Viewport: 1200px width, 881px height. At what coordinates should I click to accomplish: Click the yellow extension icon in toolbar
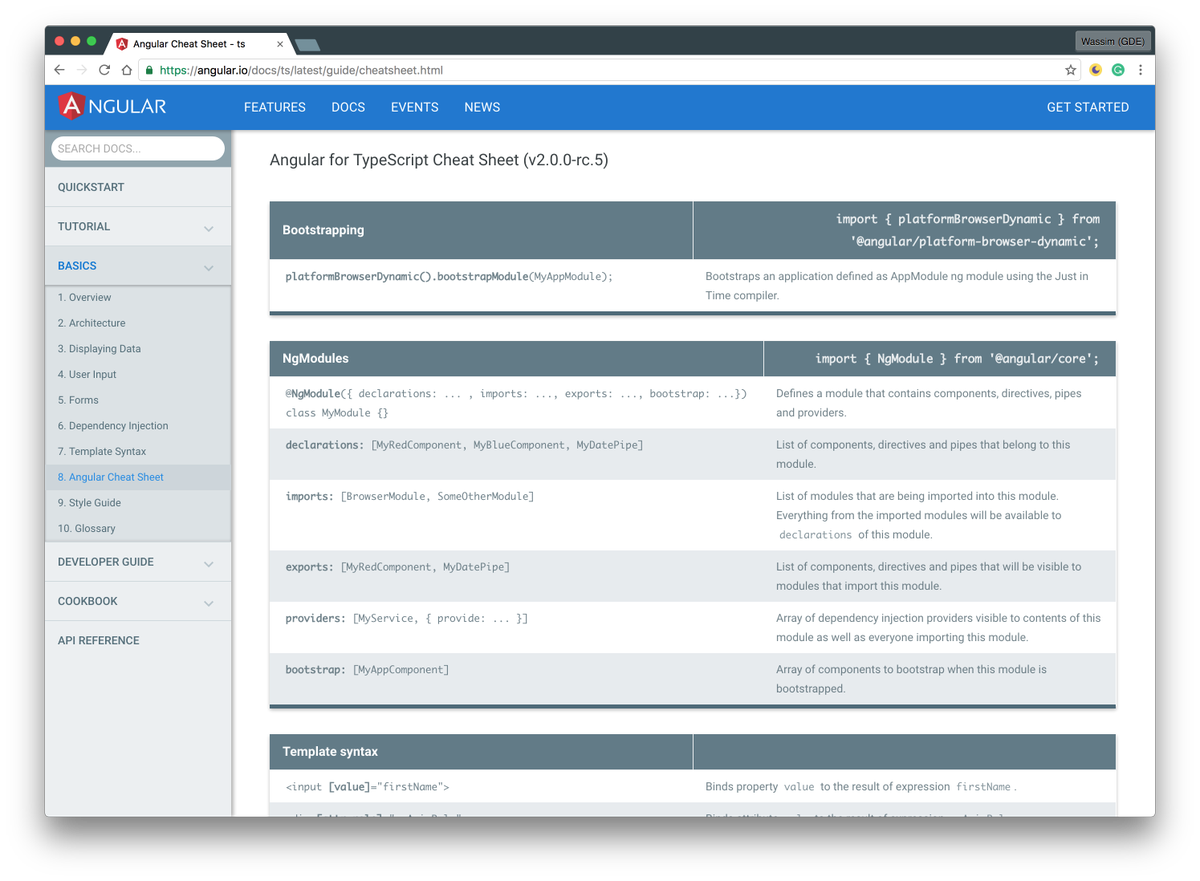(1096, 70)
